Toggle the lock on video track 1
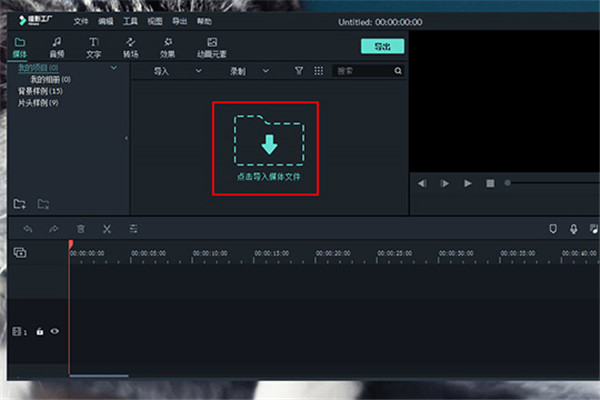 click(x=40, y=331)
